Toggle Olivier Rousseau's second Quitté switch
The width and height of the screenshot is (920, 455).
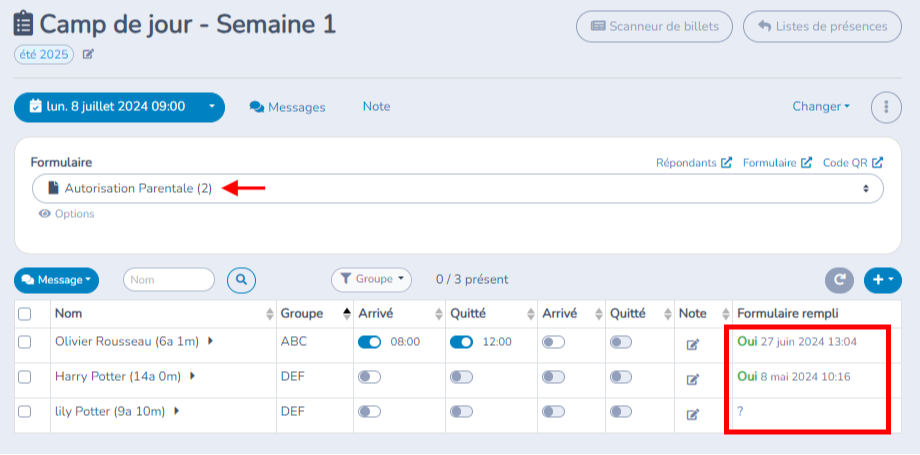621,342
